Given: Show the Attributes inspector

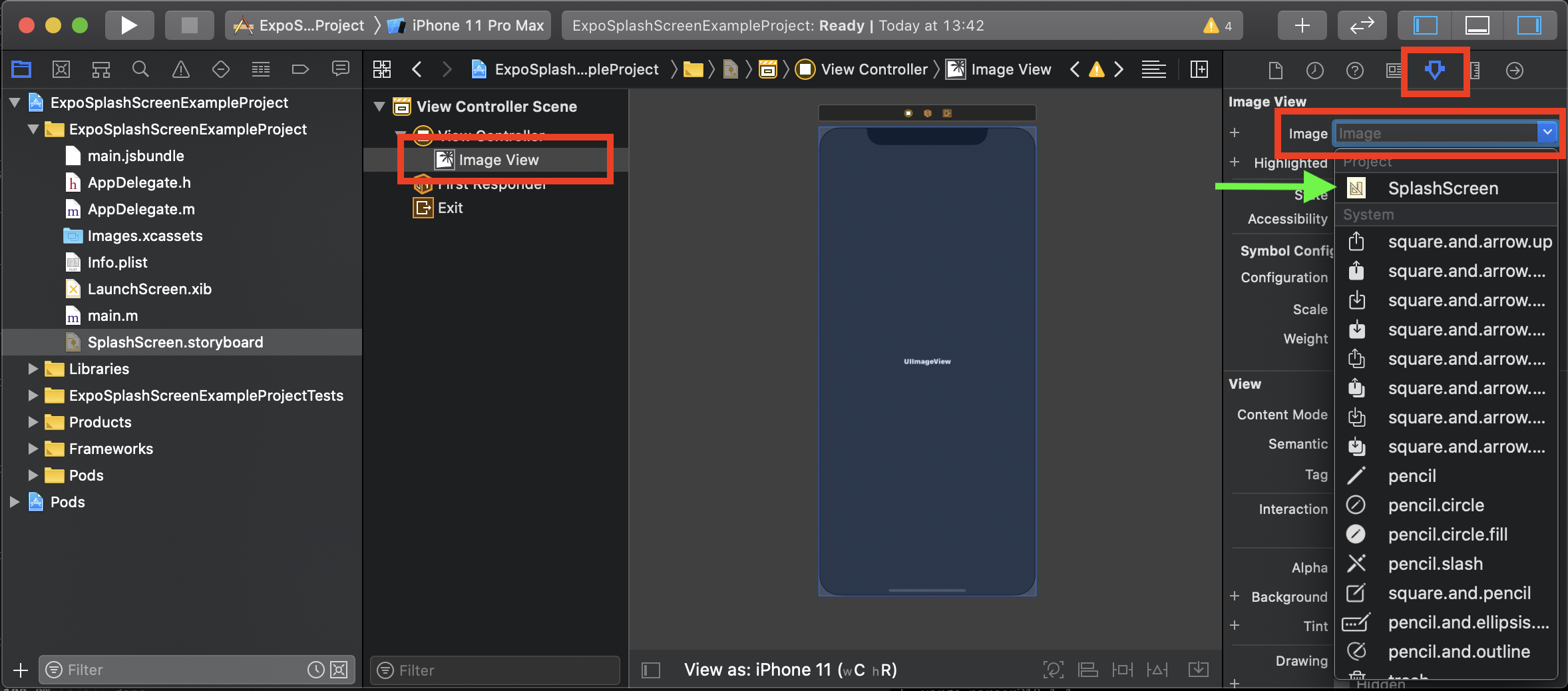Looking at the screenshot, I should coord(1435,70).
